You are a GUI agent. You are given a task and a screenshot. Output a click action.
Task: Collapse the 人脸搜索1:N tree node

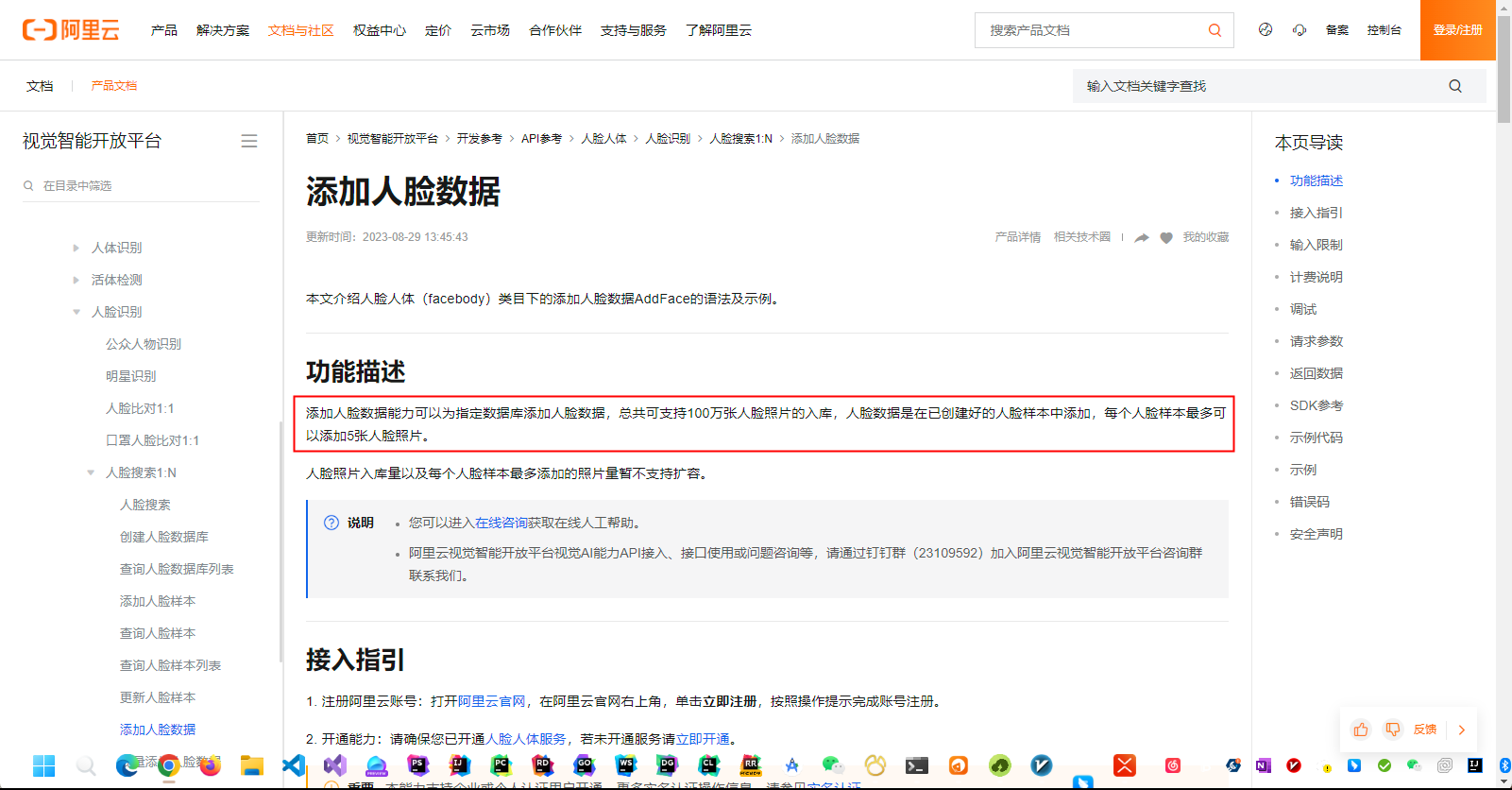click(x=91, y=472)
